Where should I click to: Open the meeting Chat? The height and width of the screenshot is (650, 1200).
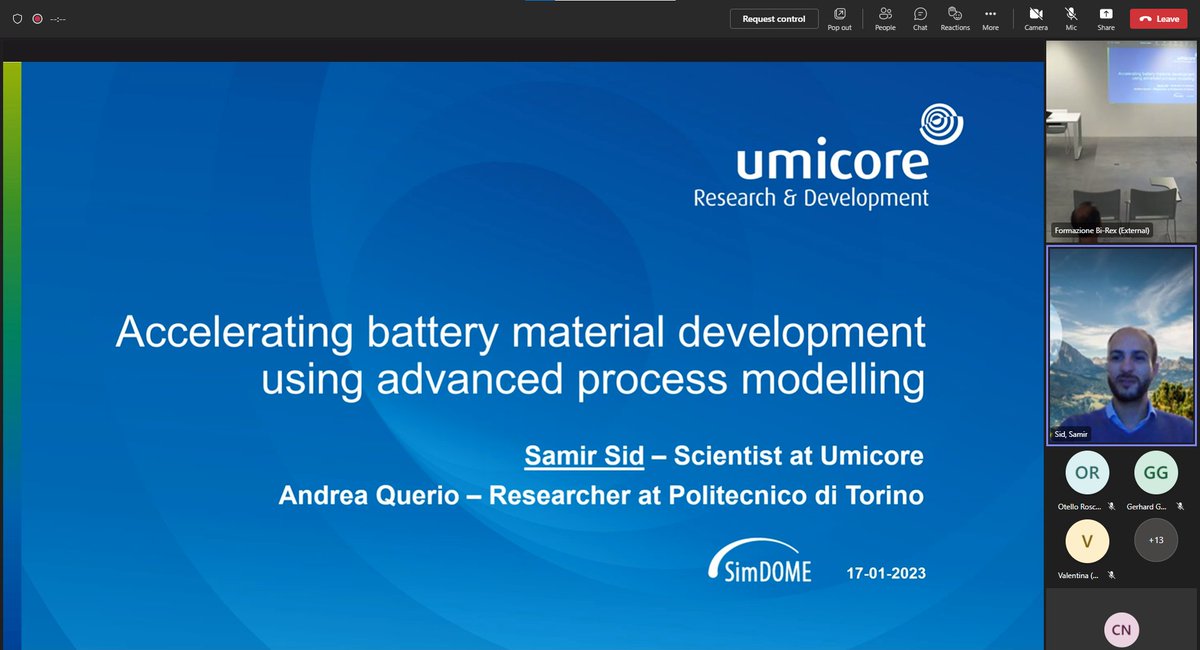920,18
